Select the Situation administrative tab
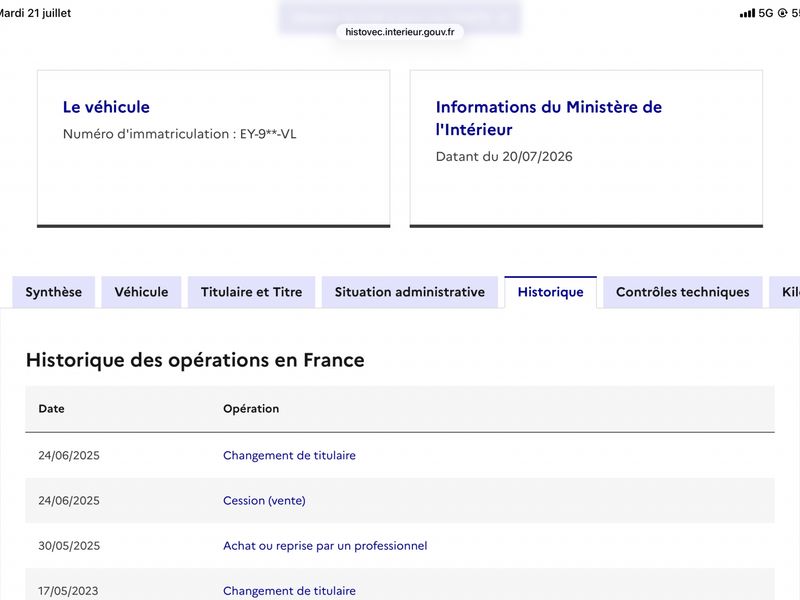Image resolution: width=800 pixels, height=600 pixels. click(x=410, y=292)
